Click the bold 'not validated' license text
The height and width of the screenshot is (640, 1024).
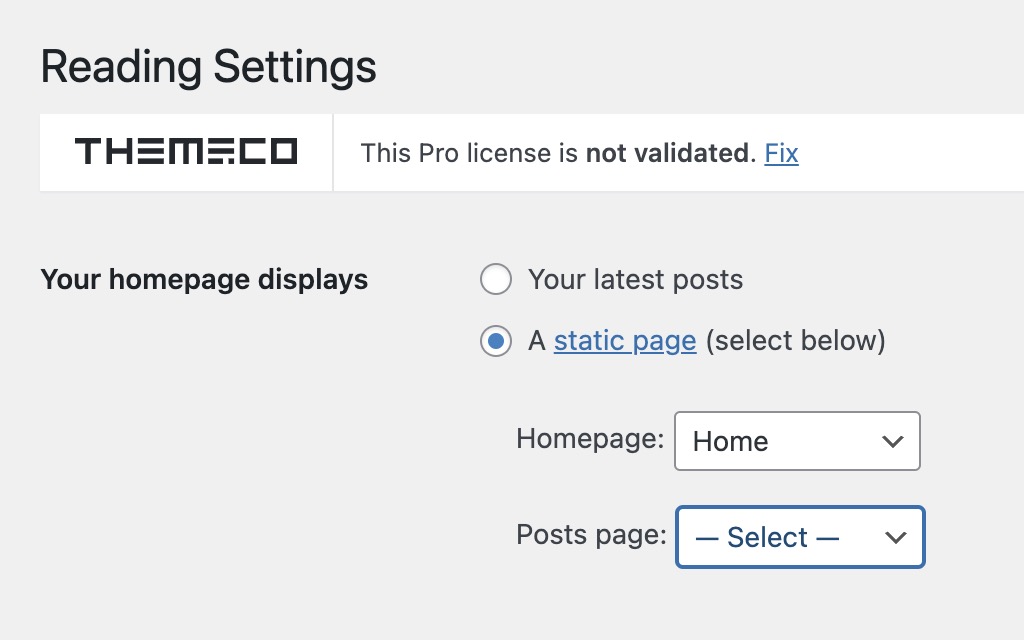[x=667, y=153]
